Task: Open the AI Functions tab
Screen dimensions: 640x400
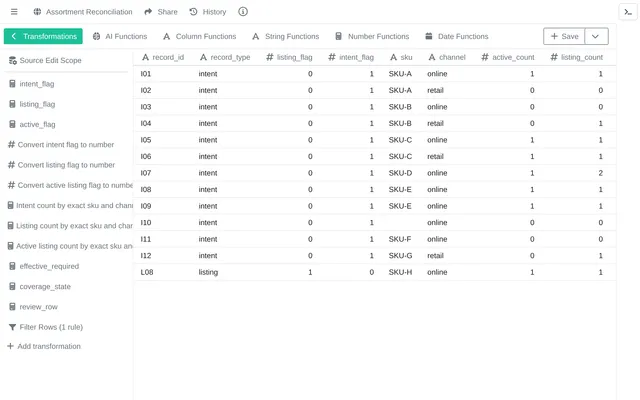Action: pyautogui.click(x=120, y=36)
